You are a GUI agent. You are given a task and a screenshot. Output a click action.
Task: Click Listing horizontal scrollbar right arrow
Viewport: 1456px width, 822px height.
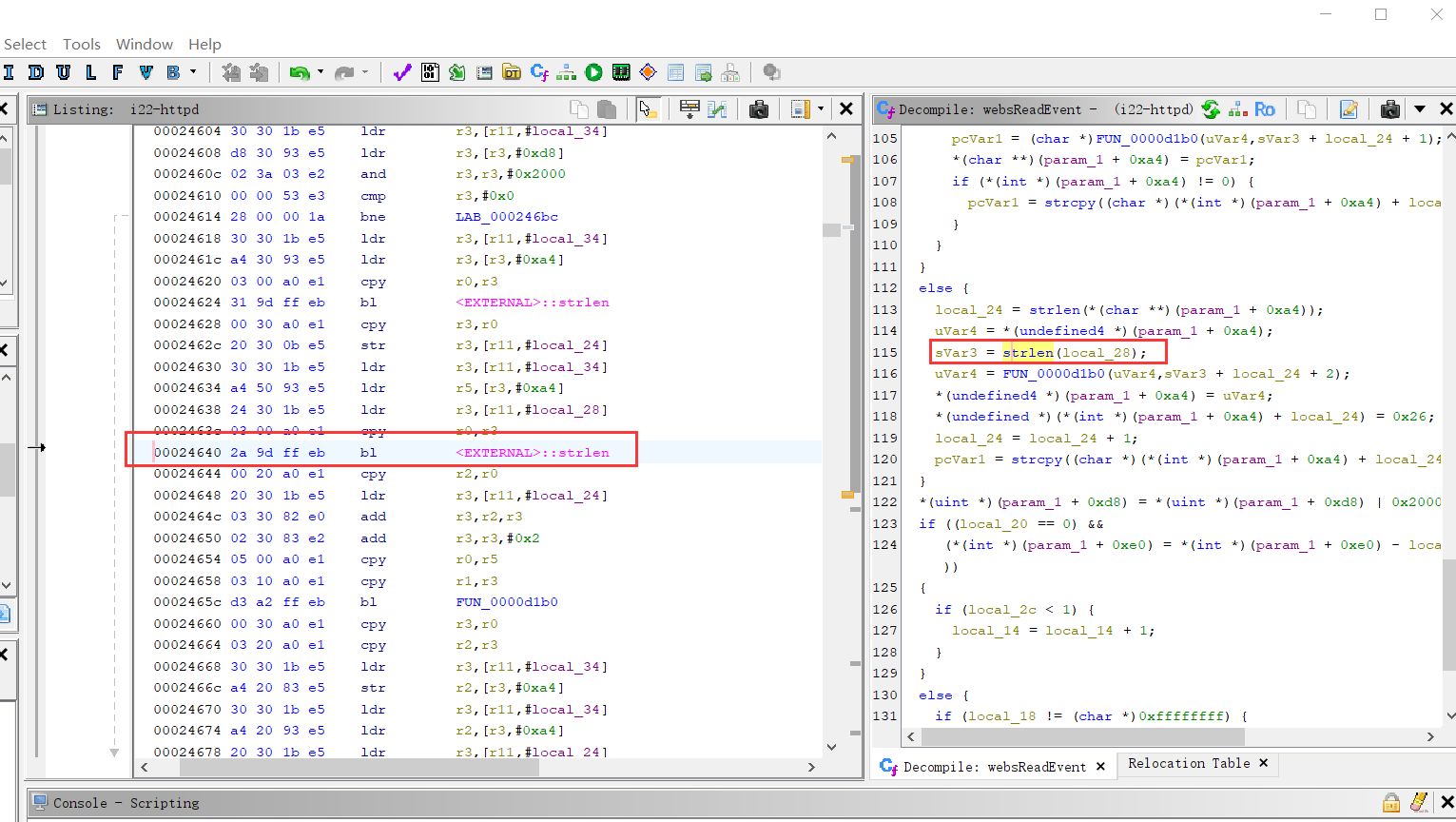pos(811,767)
